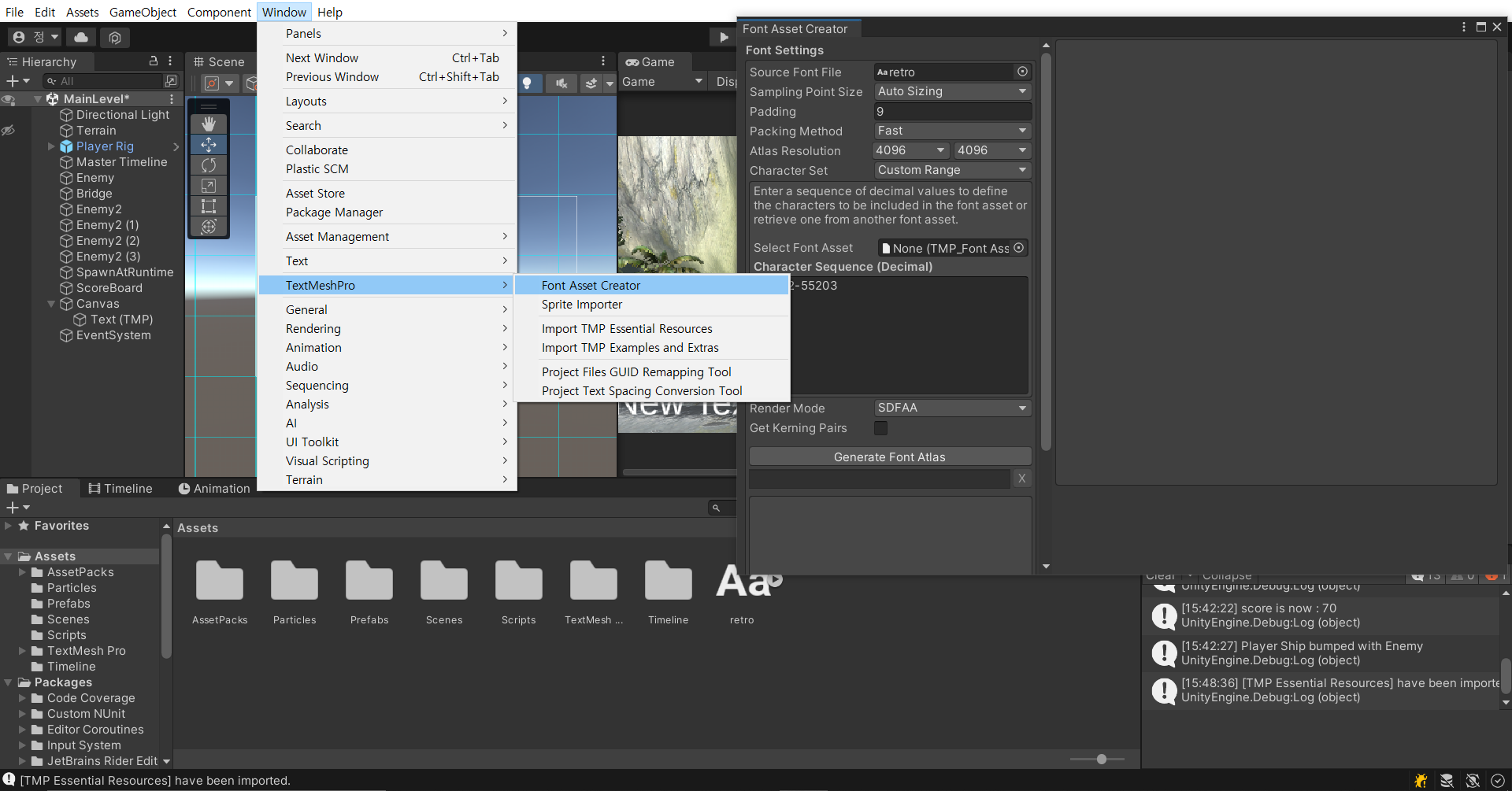This screenshot has width=1512, height=791.
Task: Click the Padding input field
Action: [953, 111]
